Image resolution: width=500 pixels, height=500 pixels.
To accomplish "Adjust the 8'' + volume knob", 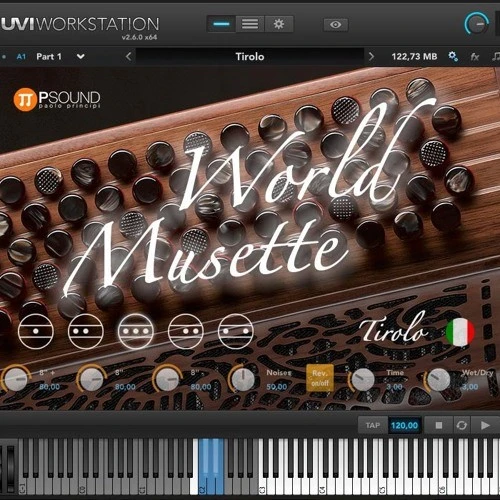I will [x=15, y=379].
